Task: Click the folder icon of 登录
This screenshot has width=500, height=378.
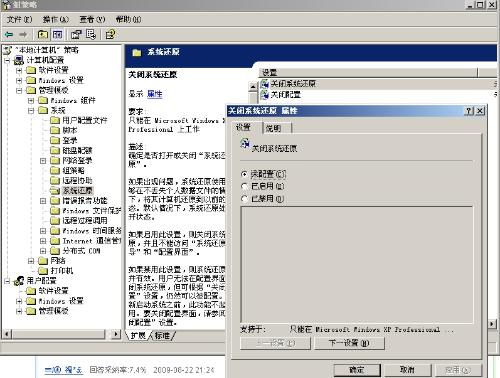Action: [55, 140]
